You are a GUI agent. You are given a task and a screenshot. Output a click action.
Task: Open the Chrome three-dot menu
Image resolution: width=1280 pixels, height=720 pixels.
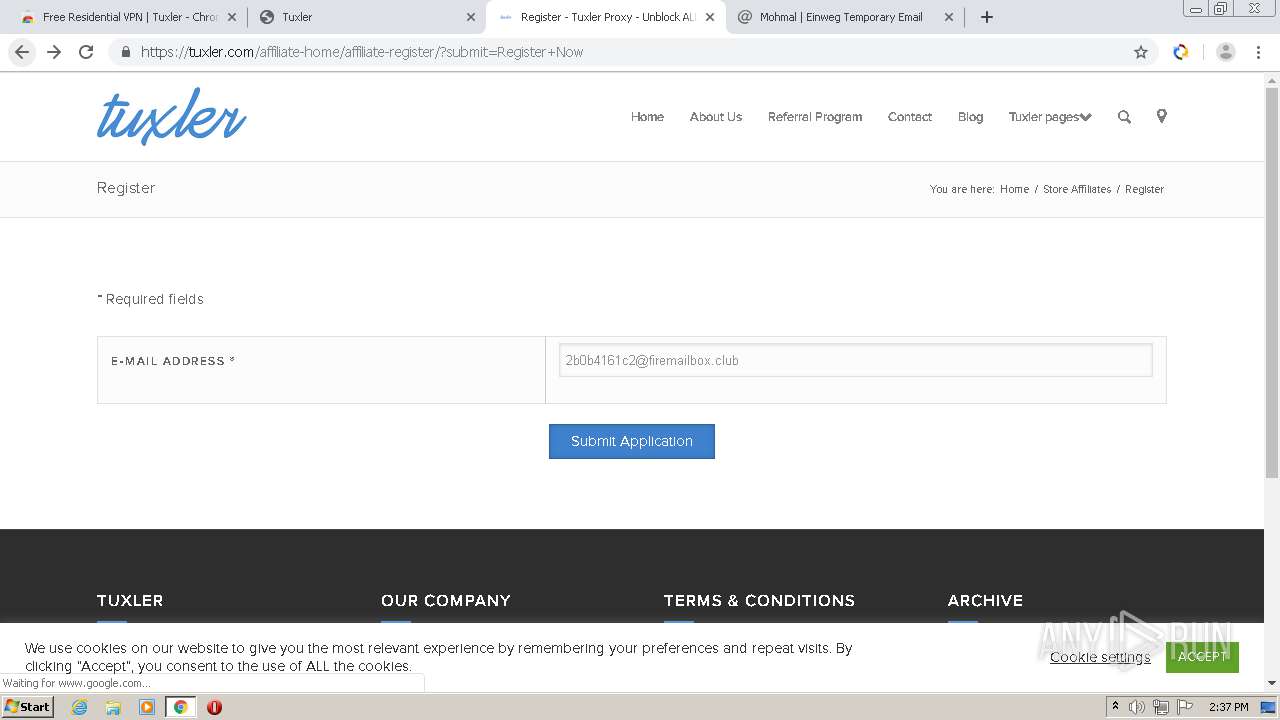[x=1259, y=52]
